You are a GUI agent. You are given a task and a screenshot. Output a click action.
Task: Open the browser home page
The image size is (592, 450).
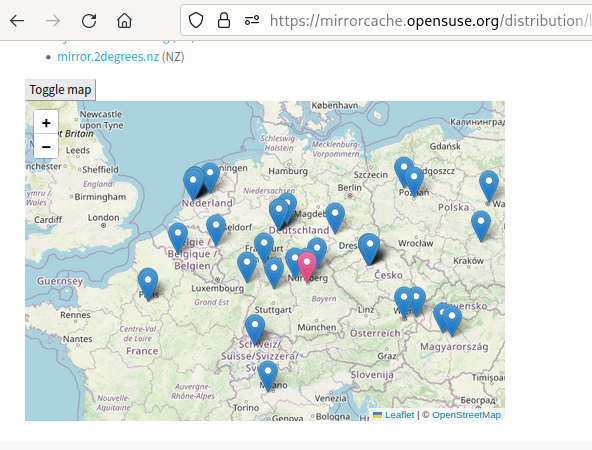tap(124, 20)
